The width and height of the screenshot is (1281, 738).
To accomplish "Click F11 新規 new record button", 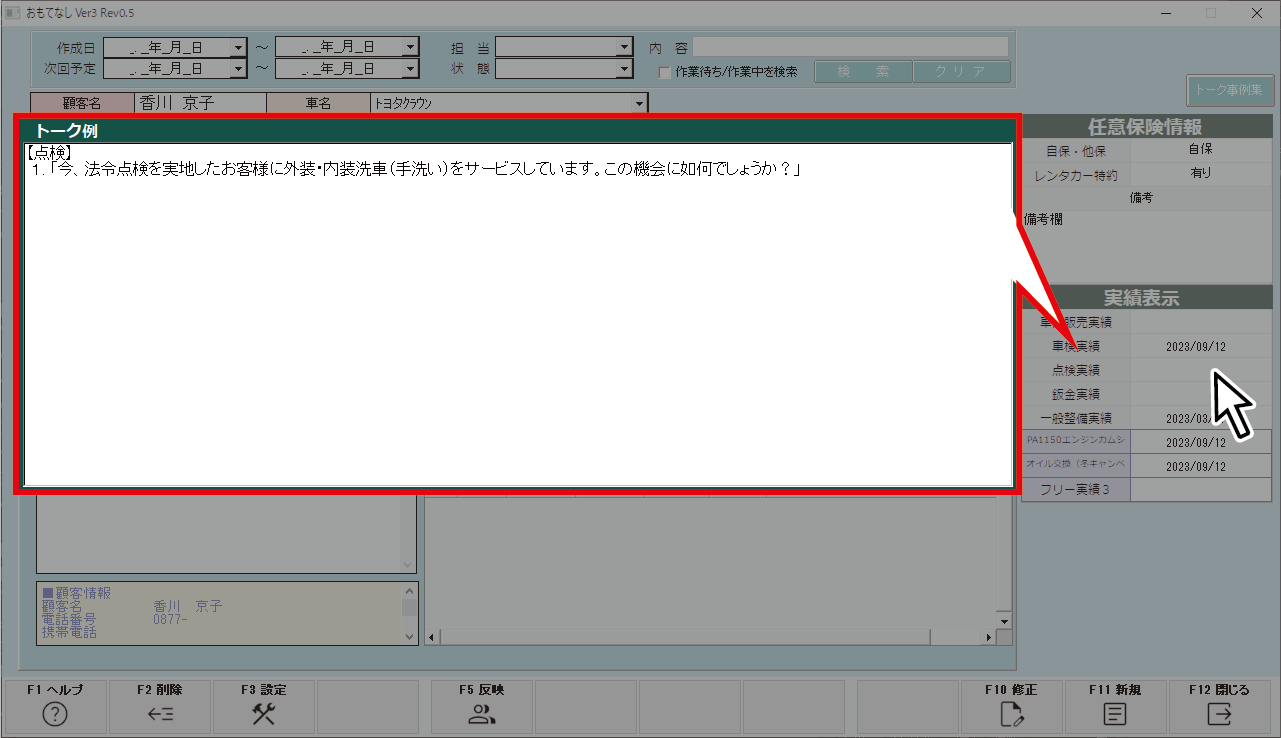I will [1115, 706].
